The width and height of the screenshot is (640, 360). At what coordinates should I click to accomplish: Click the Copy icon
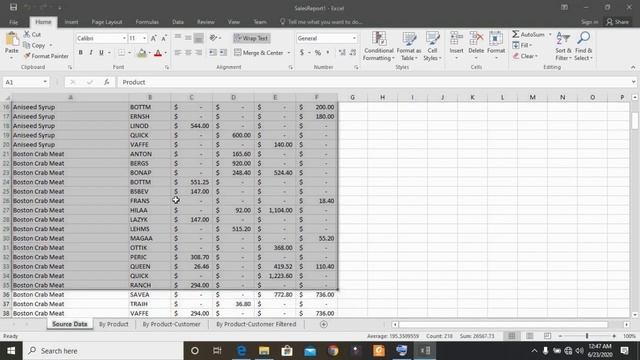pos(27,45)
